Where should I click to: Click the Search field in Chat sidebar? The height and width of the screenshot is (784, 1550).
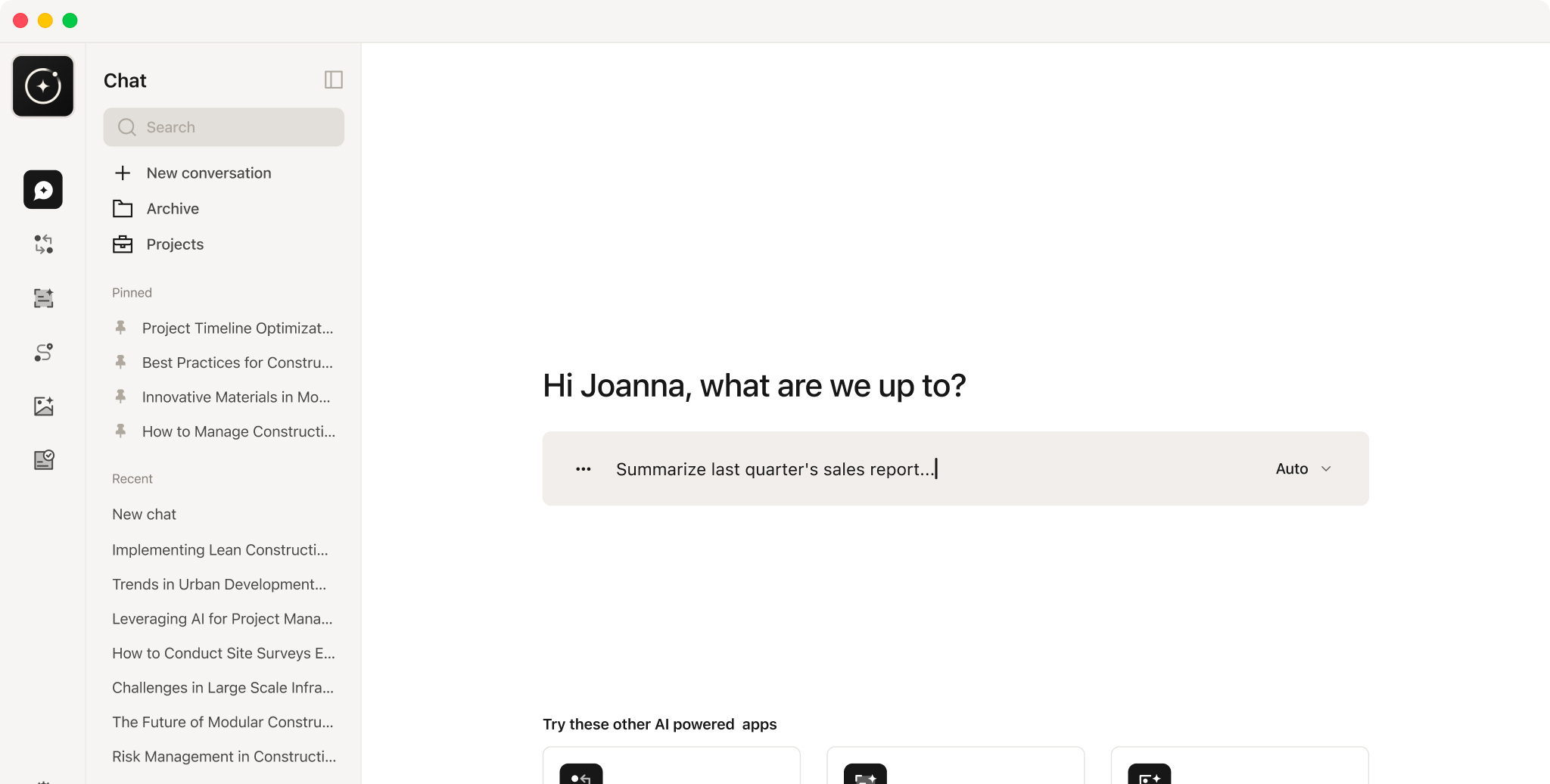224,127
